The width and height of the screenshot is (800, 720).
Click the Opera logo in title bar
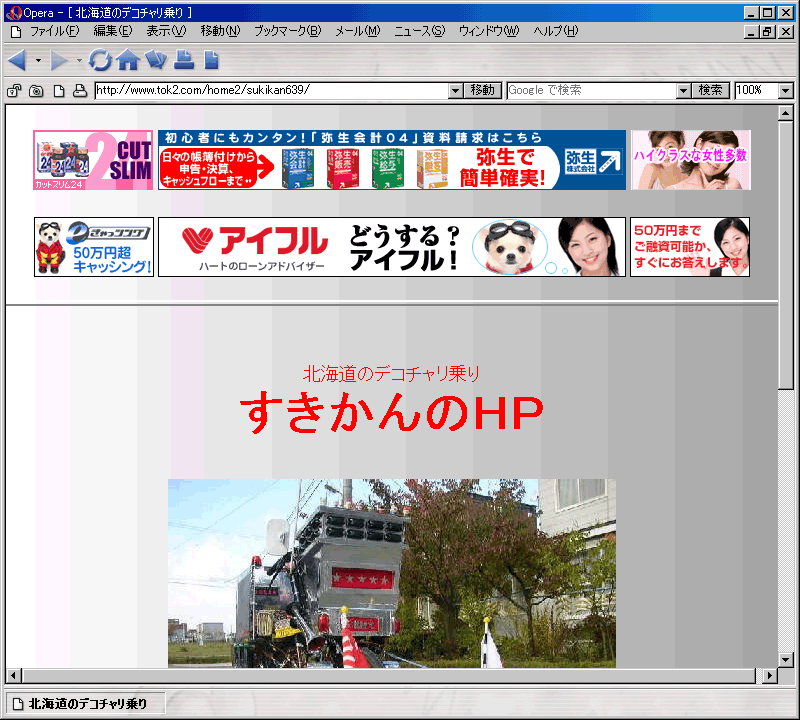[13, 12]
